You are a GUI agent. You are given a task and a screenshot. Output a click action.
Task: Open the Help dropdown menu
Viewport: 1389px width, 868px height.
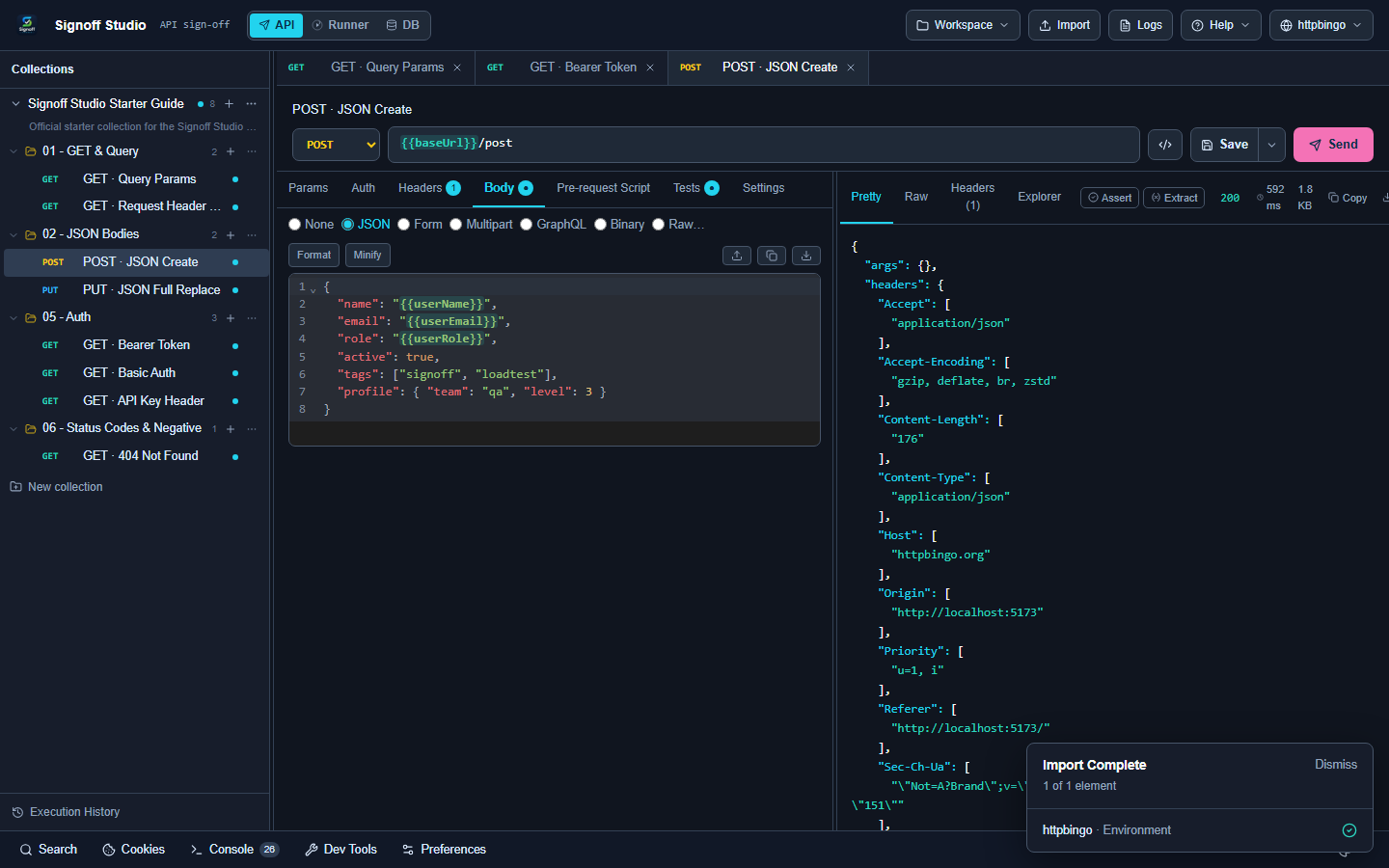(x=1221, y=25)
